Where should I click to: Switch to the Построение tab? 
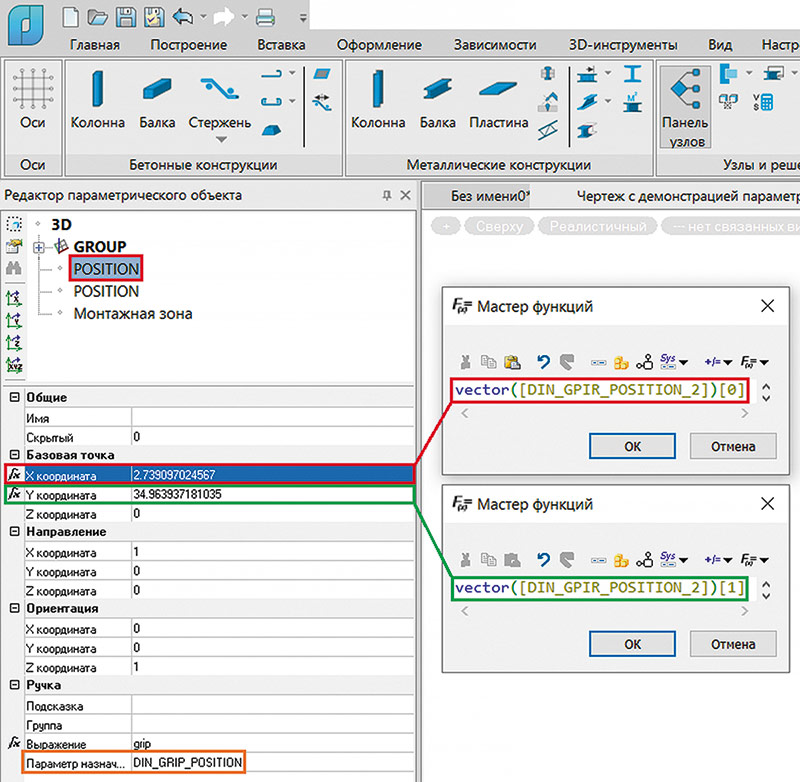click(x=188, y=45)
